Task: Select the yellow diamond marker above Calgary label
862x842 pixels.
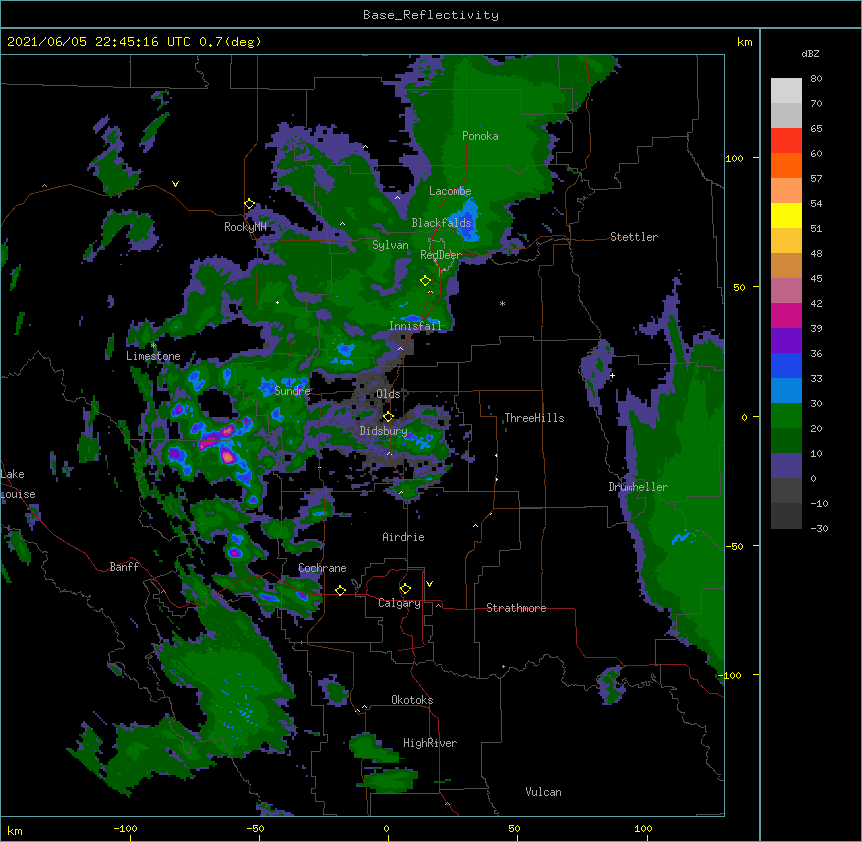Action: (405, 589)
